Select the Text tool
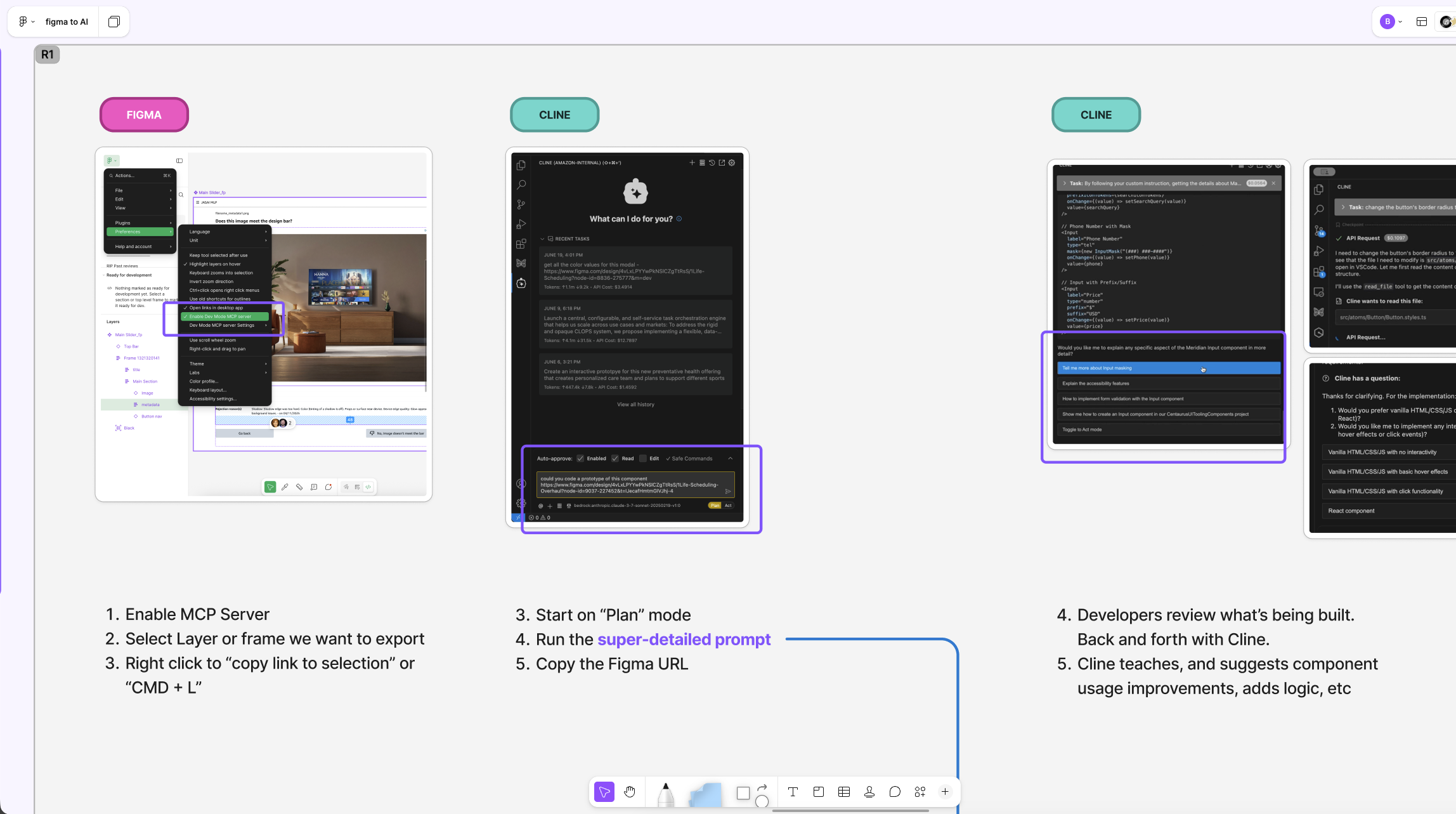This screenshot has height=814, width=1456. click(793, 792)
